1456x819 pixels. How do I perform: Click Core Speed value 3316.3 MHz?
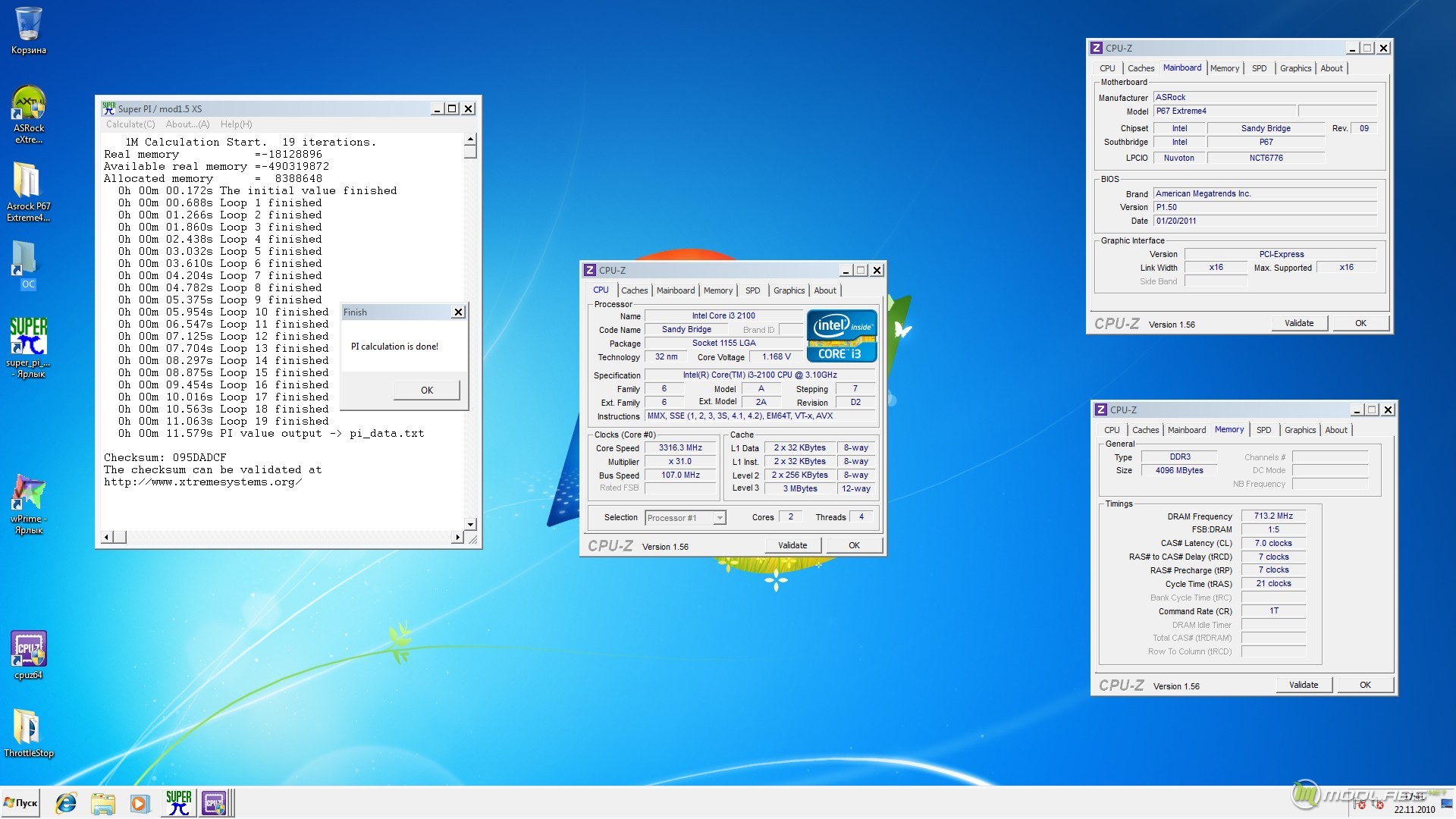click(680, 447)
